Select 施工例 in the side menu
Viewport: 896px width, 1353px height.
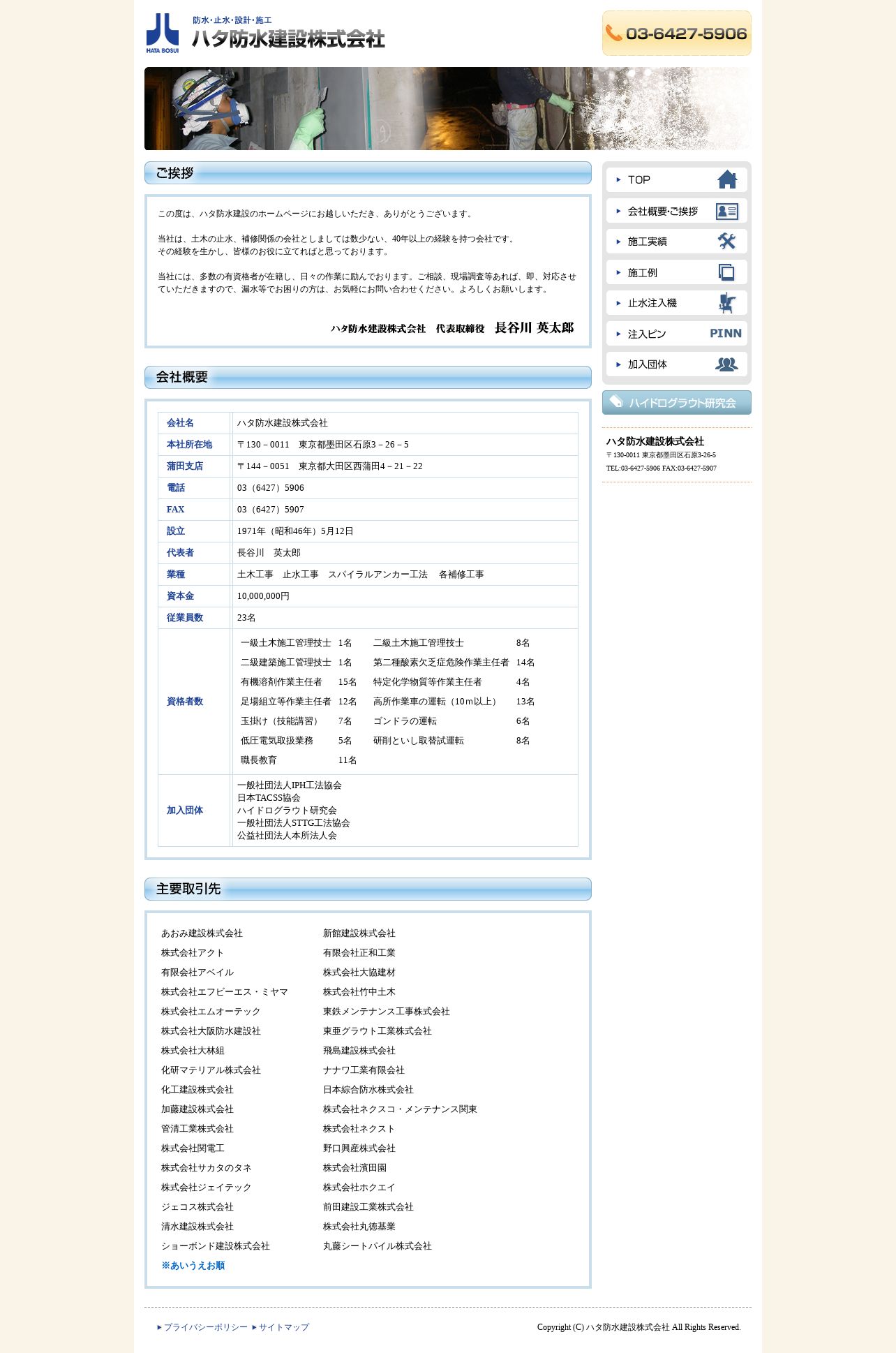click(677, 272)
